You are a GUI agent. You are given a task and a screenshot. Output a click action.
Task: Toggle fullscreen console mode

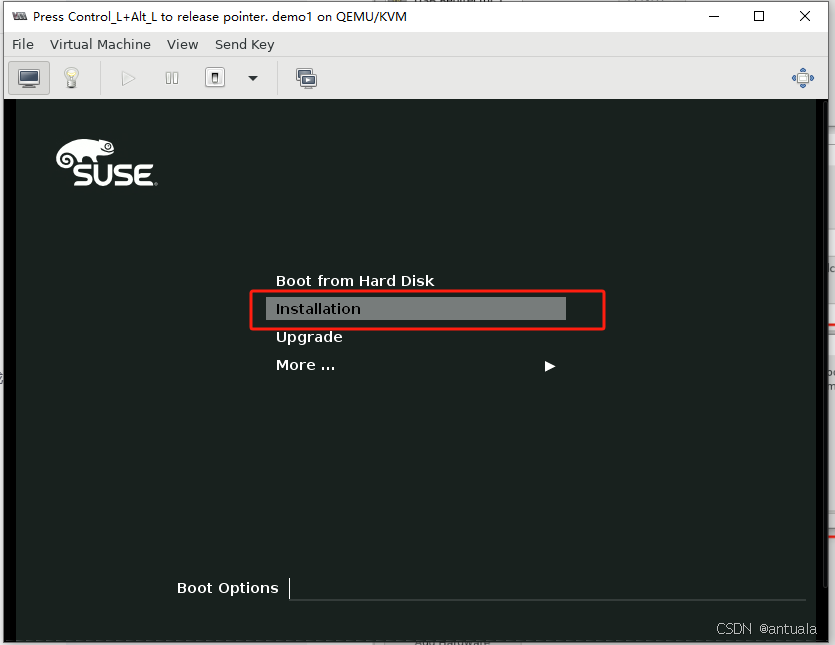pyautogui.click(x=803, y=78)
